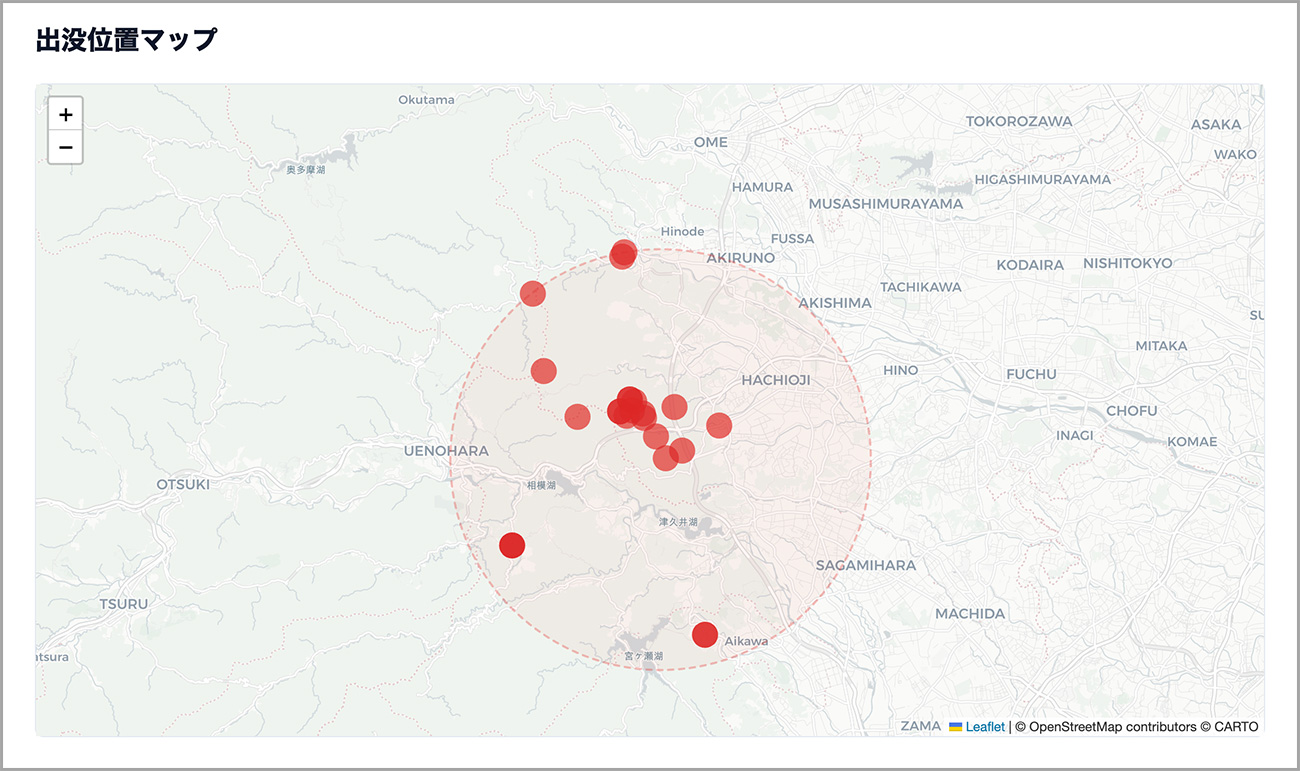Click the red marker directly south of Hachioji label

tap(719, 425)
